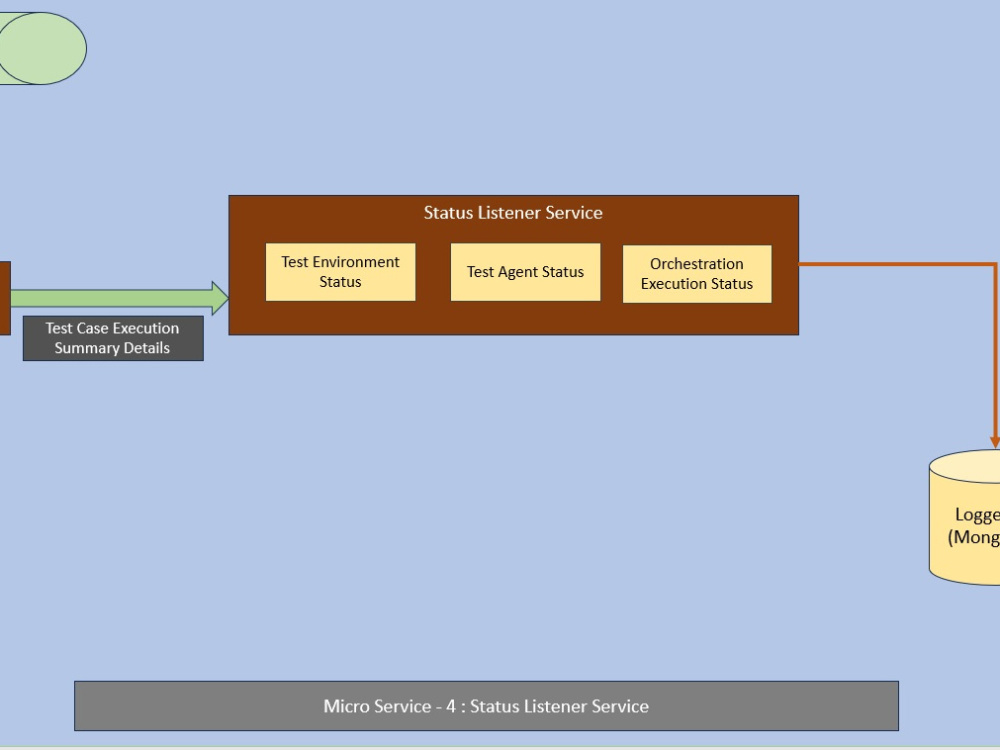
Task: Click the gray bar labeled Status Listener Service
Action: click(x=487, y=706)
